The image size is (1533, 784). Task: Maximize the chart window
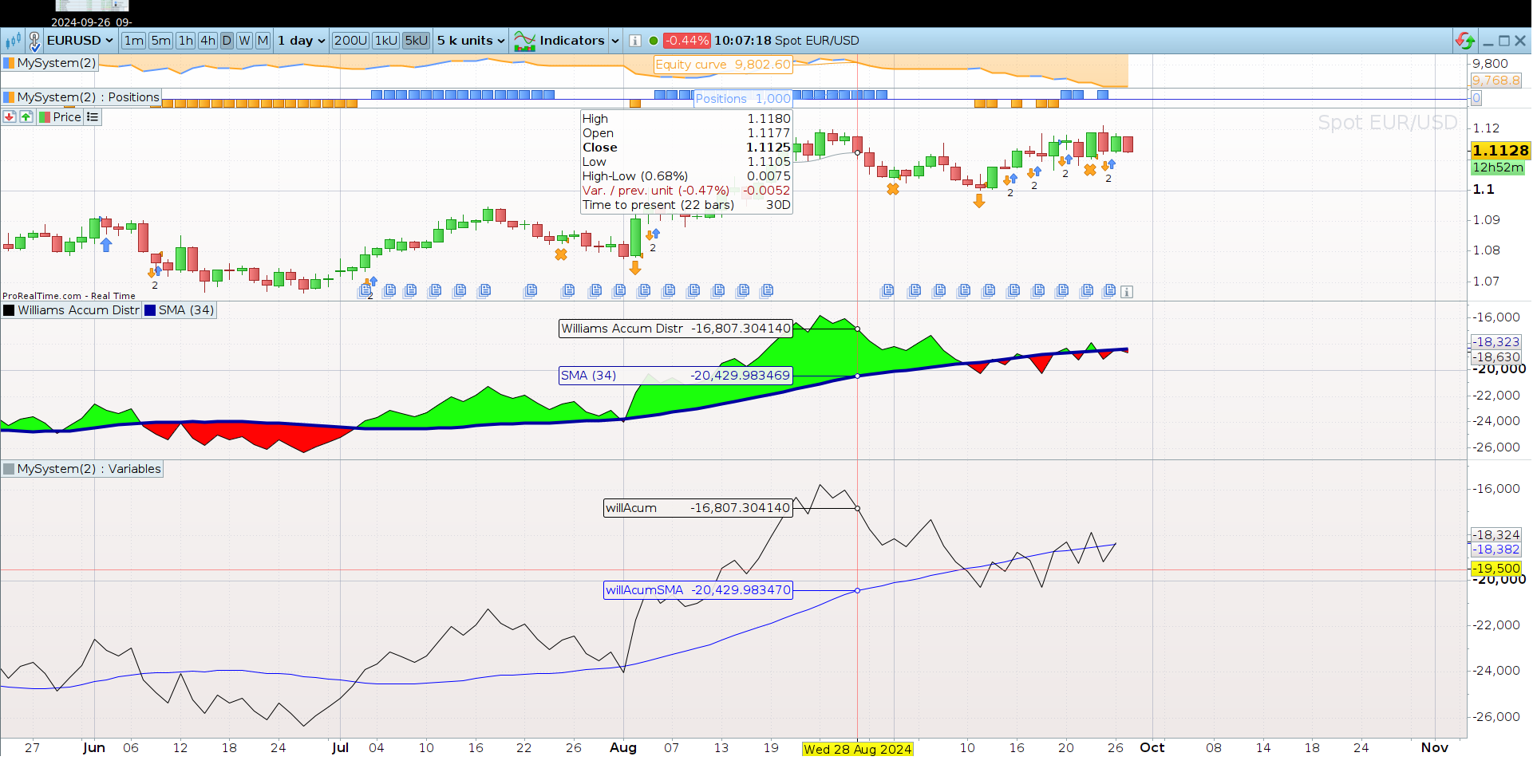(1504, 41)
